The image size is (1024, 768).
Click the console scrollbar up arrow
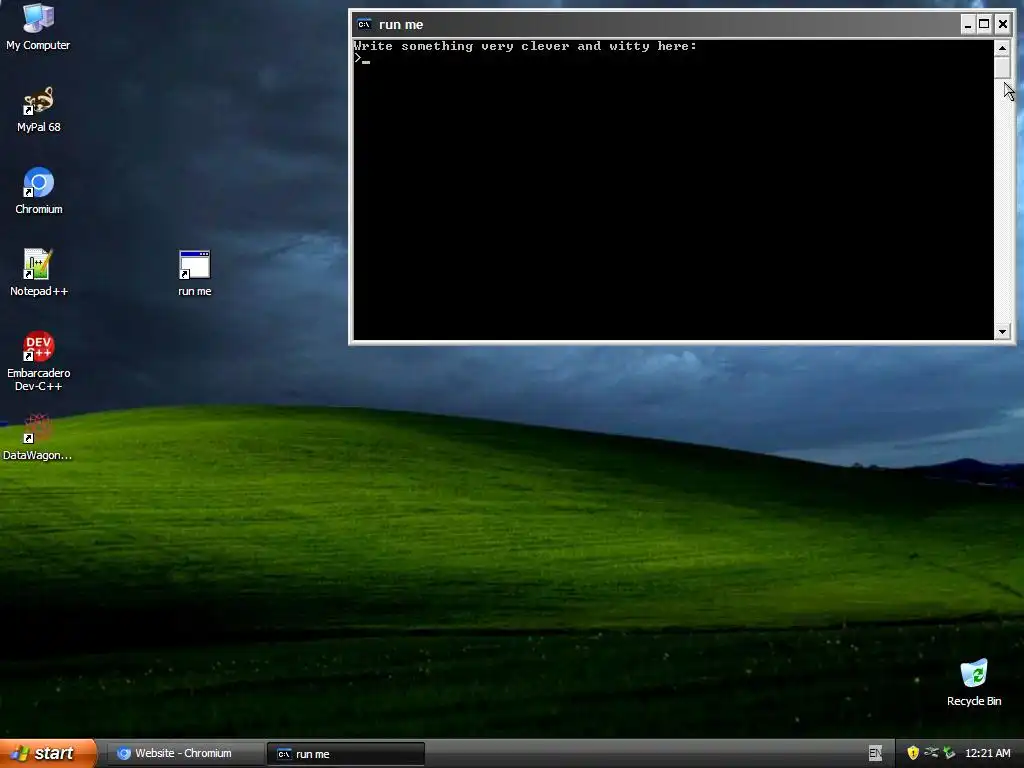click(x=1002, y=48)
